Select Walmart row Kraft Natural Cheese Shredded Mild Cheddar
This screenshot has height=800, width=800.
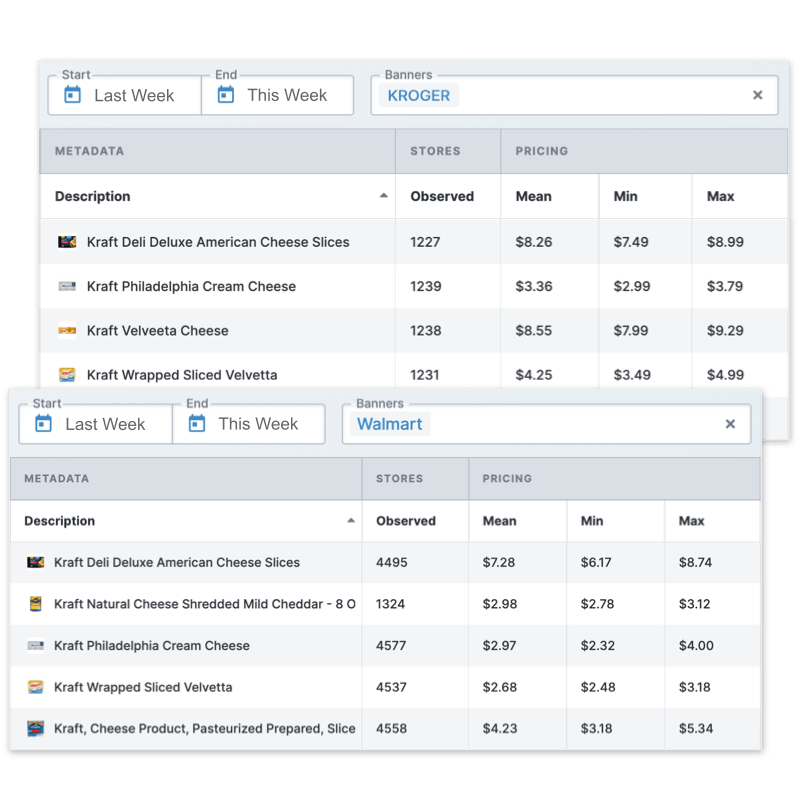(385, 604)
